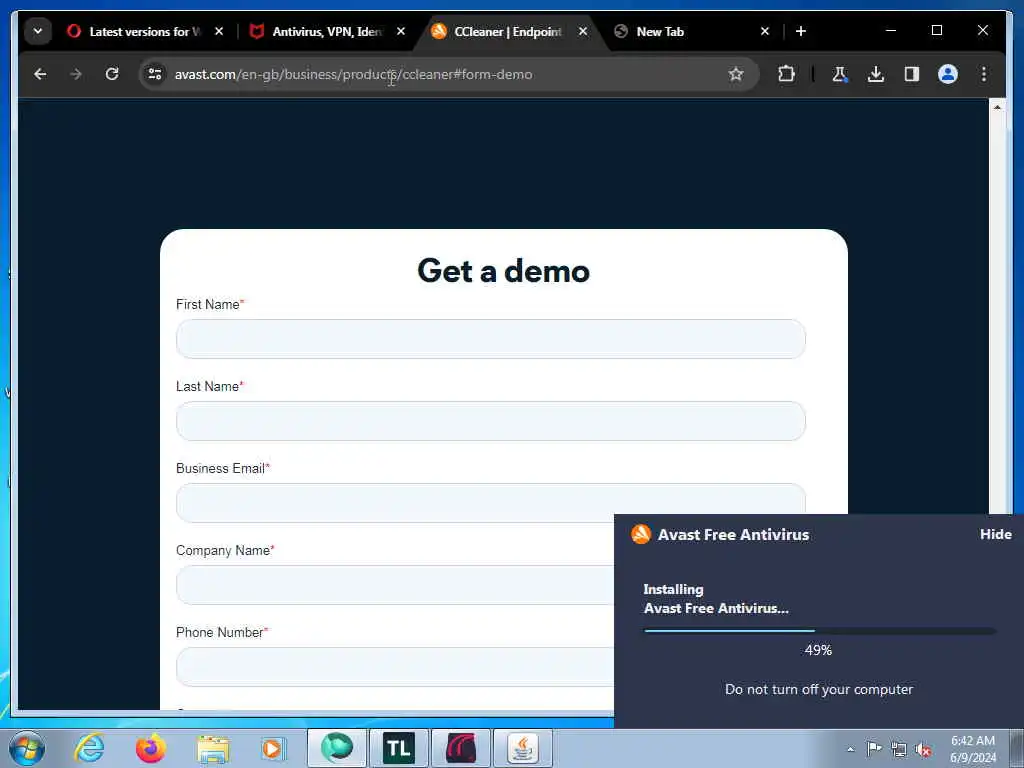Image resolution: width=1024 pixels, height=768 pixels.
Task: Launch Internet Explorer from taskbar
Action: [x=89, y=748]
